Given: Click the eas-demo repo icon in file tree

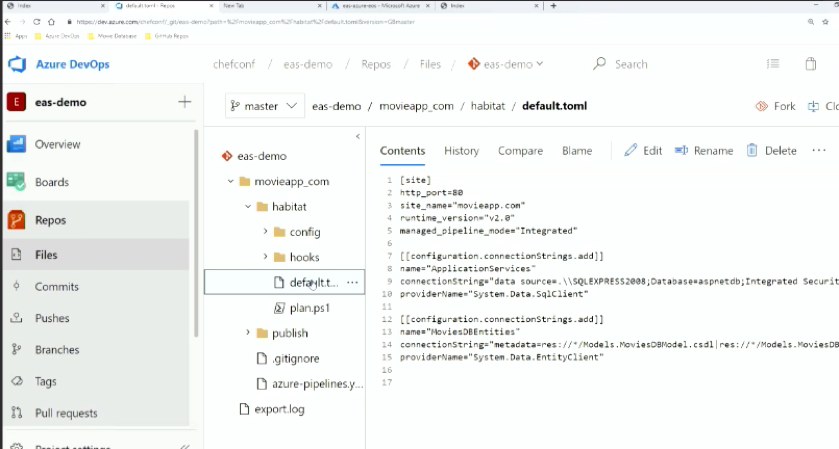Looking at the screenshot, I should (x=227, y=156).
